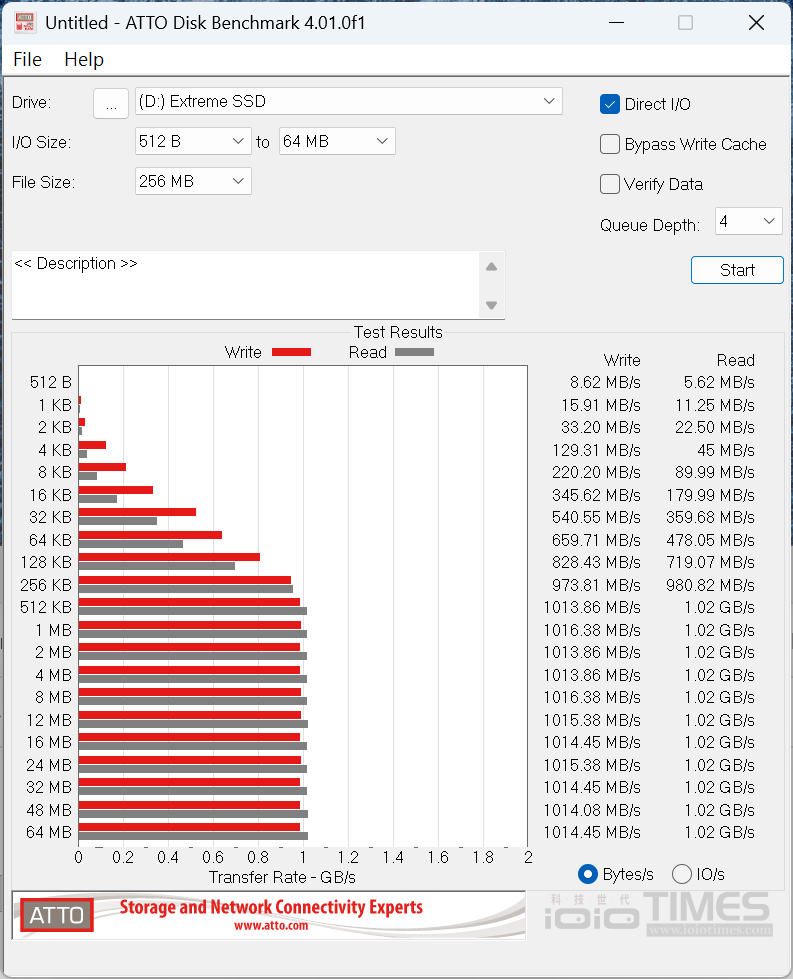Click the drive browse "..." button
The width and height of the screenshot is (793, 979).
coord(111,103)
